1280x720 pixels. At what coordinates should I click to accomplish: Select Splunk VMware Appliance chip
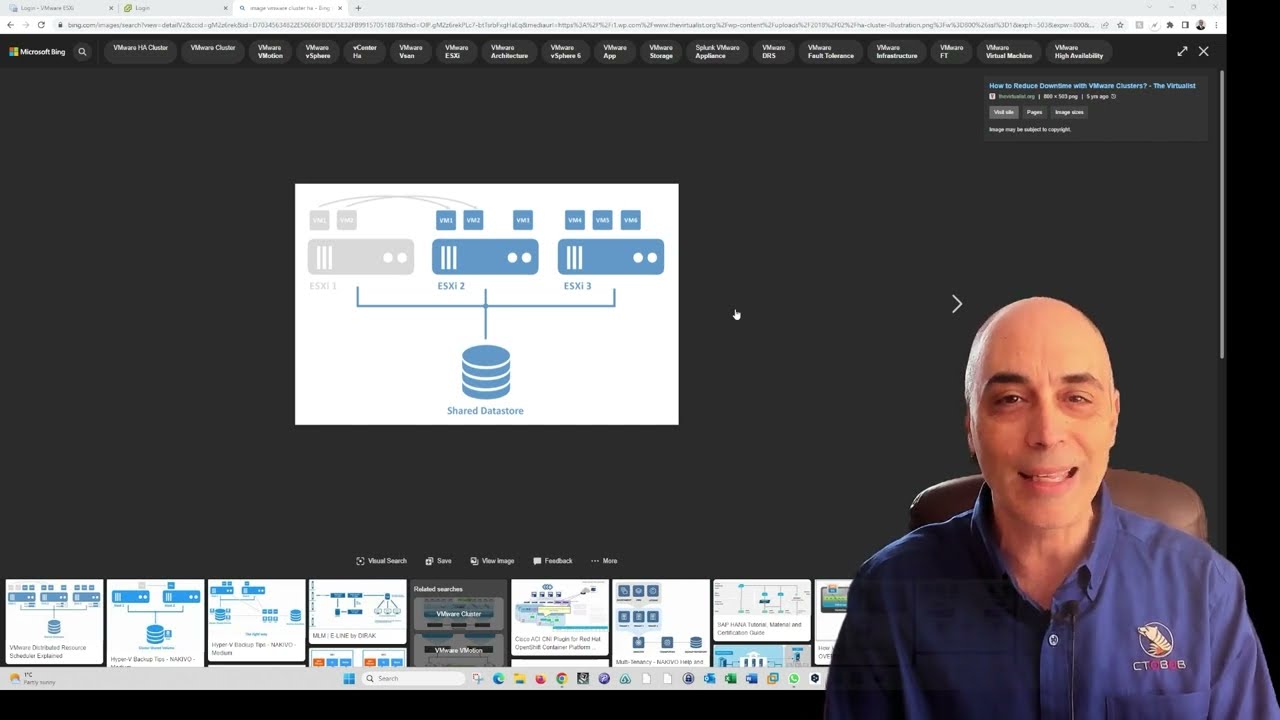click(718, 51)
